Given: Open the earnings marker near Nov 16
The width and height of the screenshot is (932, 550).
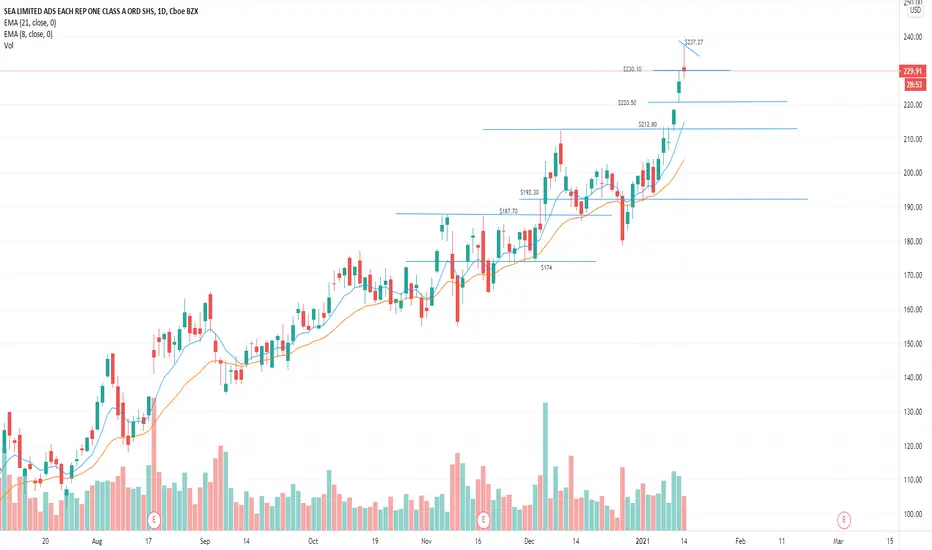Looking at the screenshot, I should 483,520.
